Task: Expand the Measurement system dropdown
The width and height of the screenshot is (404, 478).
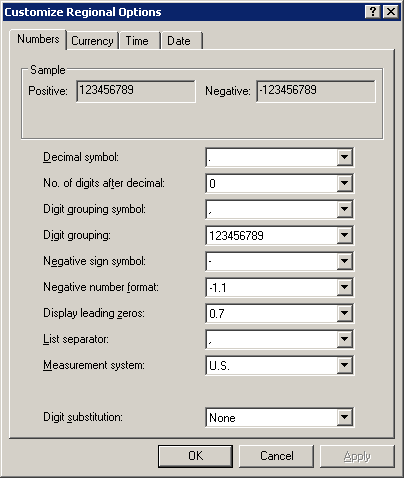Action: (x=344, y=365)
